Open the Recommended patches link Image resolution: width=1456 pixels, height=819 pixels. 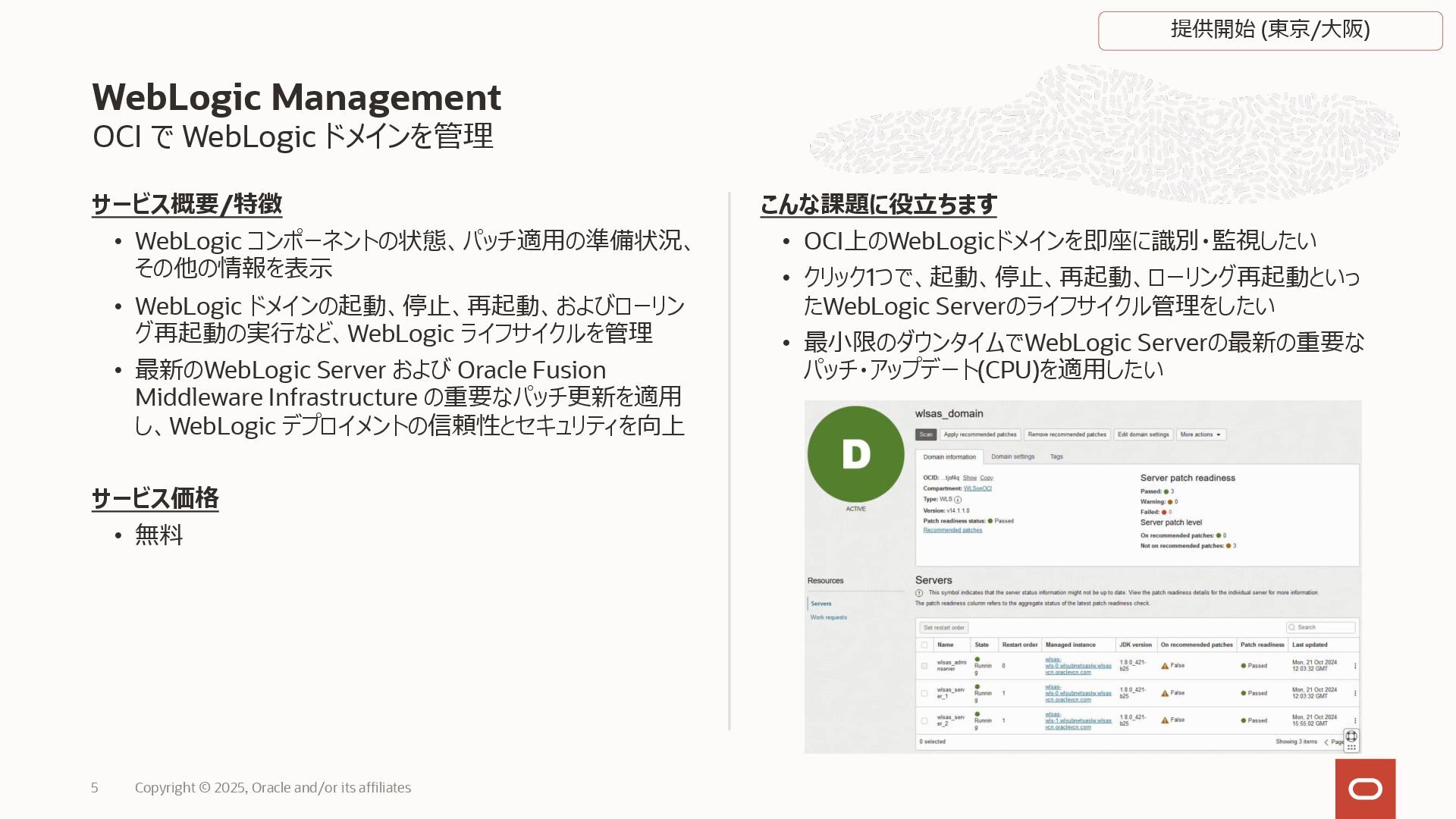[x=952, y=530]
